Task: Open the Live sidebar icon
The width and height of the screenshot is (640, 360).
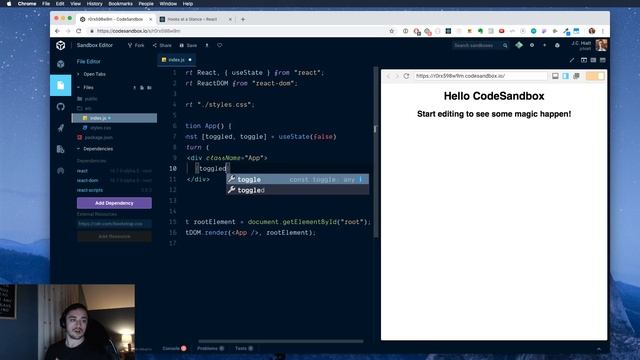Action: coord(60,171)
